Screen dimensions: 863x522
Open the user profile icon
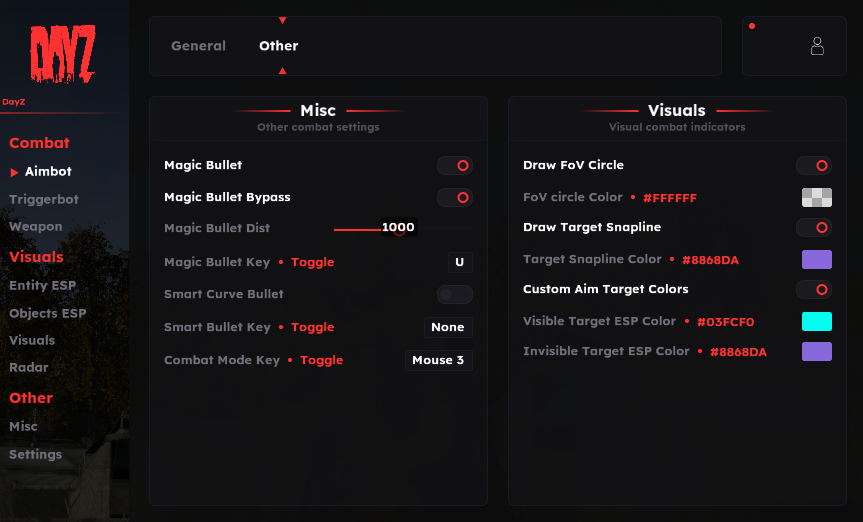click(x=817, y=46)
